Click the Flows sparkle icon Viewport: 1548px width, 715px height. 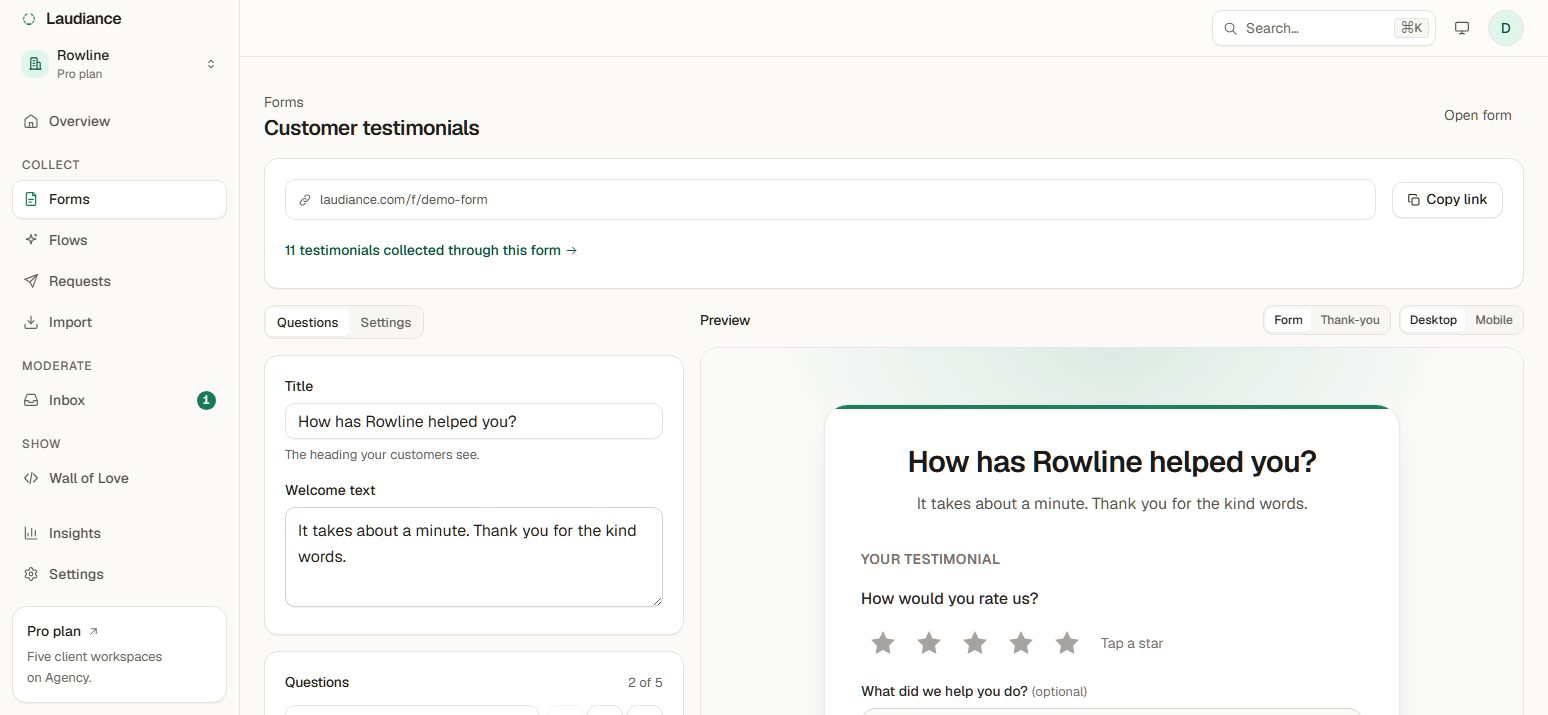click(x=31, y=240)
